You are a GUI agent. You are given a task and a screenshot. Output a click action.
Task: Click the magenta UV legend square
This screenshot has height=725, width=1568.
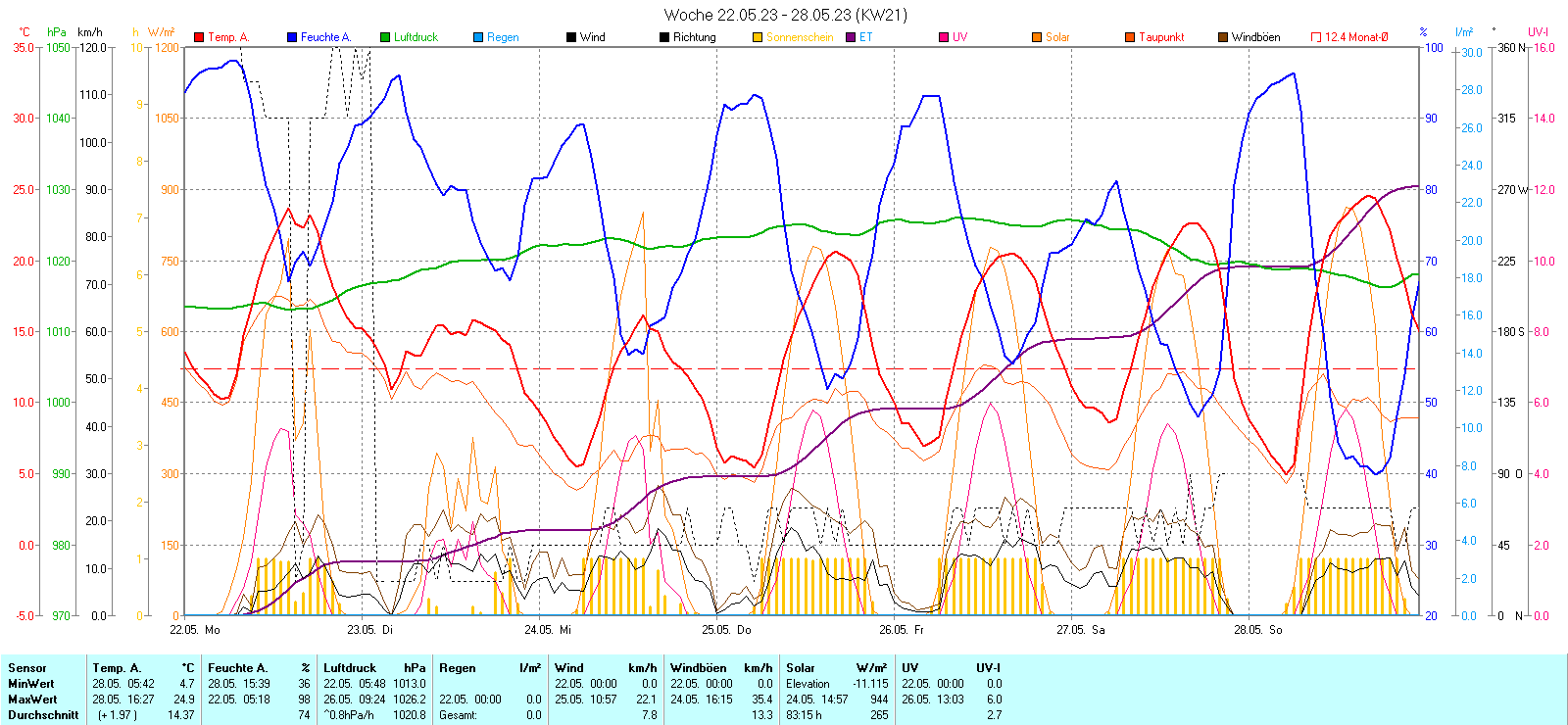tap(944, 37)
